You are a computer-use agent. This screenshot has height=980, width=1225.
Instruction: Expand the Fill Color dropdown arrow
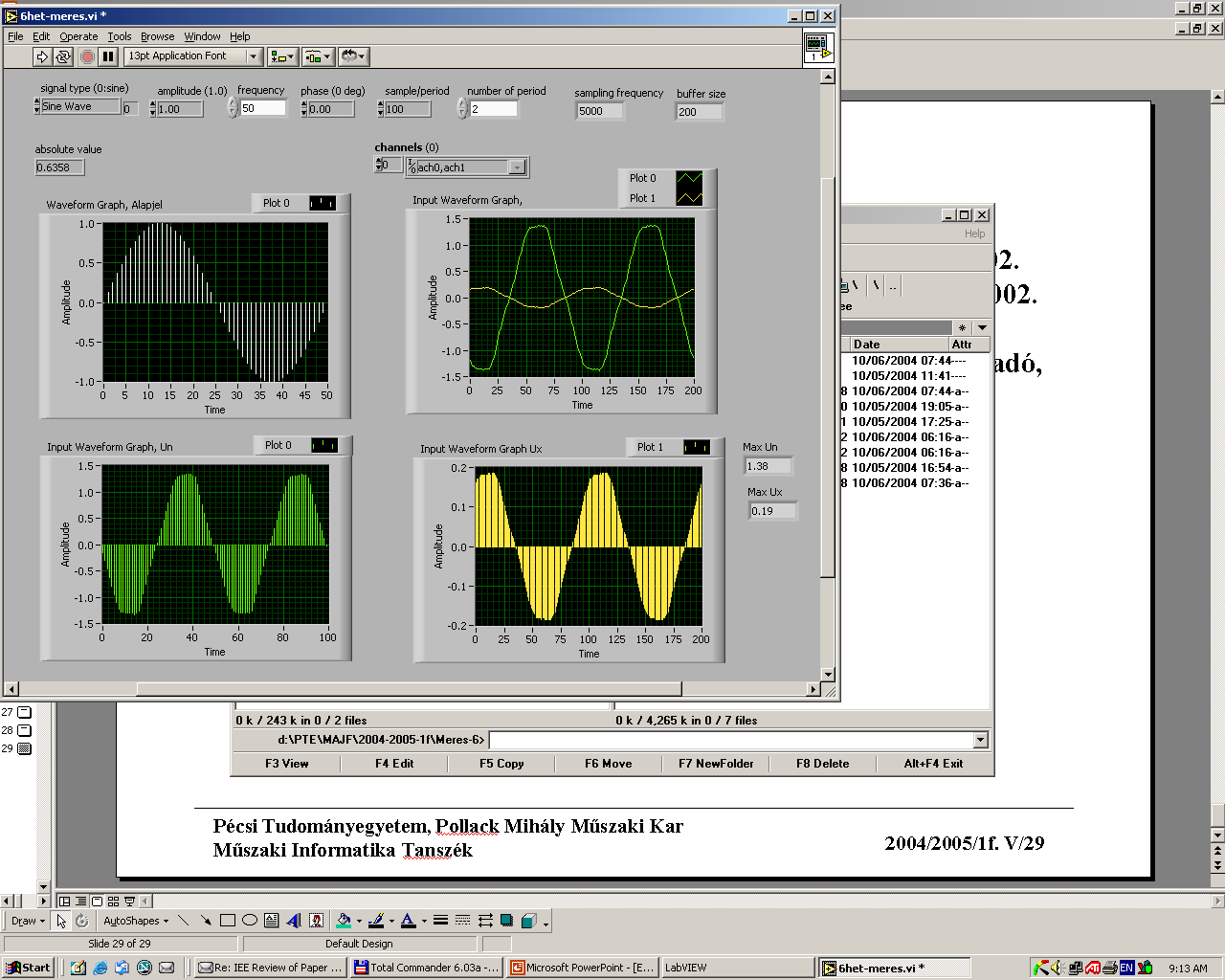359,922
